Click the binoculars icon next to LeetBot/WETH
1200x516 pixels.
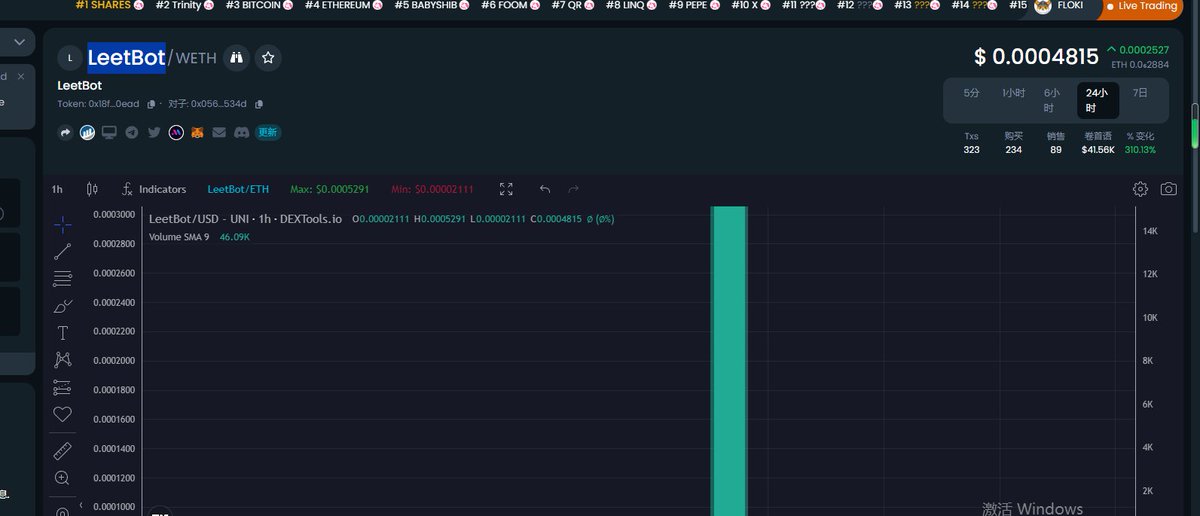point(236,58)
